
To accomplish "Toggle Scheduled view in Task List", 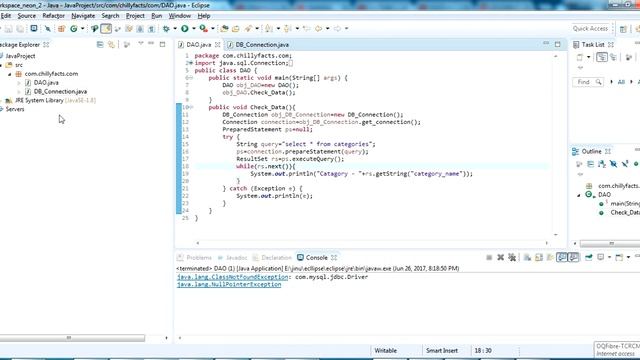I will [x=613, y=58].
